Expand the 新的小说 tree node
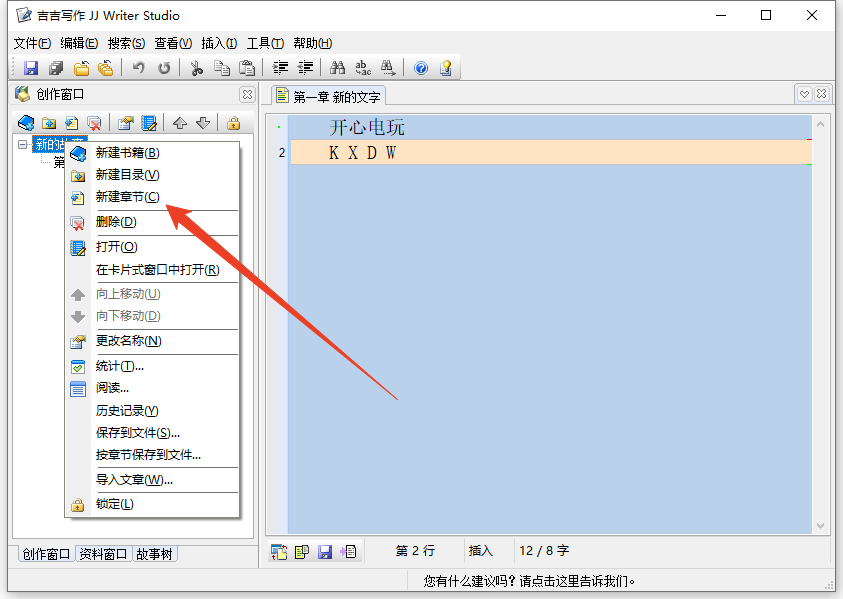This screenshot has width=843, height=599. [x=22, y=143]
